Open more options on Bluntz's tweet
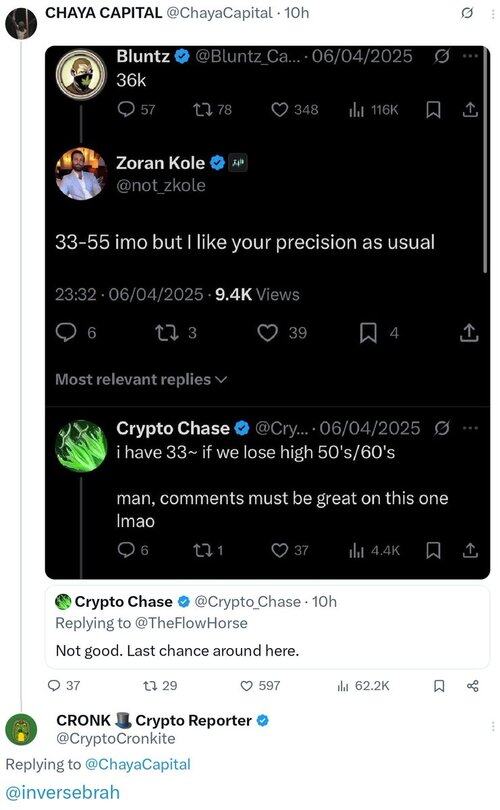The height and width of the screenshot is (810, 500). [470, 56]
